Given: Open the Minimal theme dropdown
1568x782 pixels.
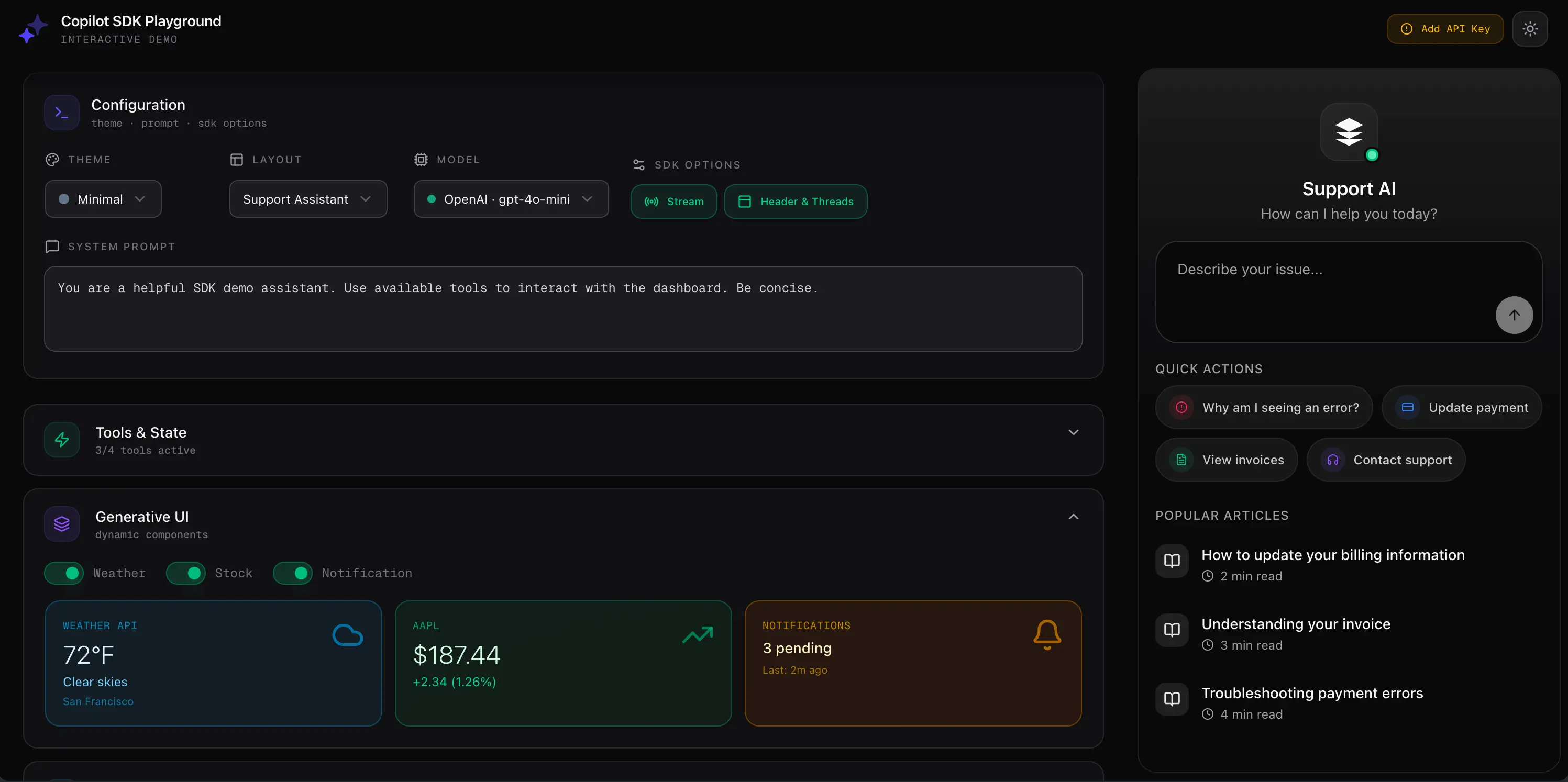Looking at the screenshot, I should (x=103, y=199).
